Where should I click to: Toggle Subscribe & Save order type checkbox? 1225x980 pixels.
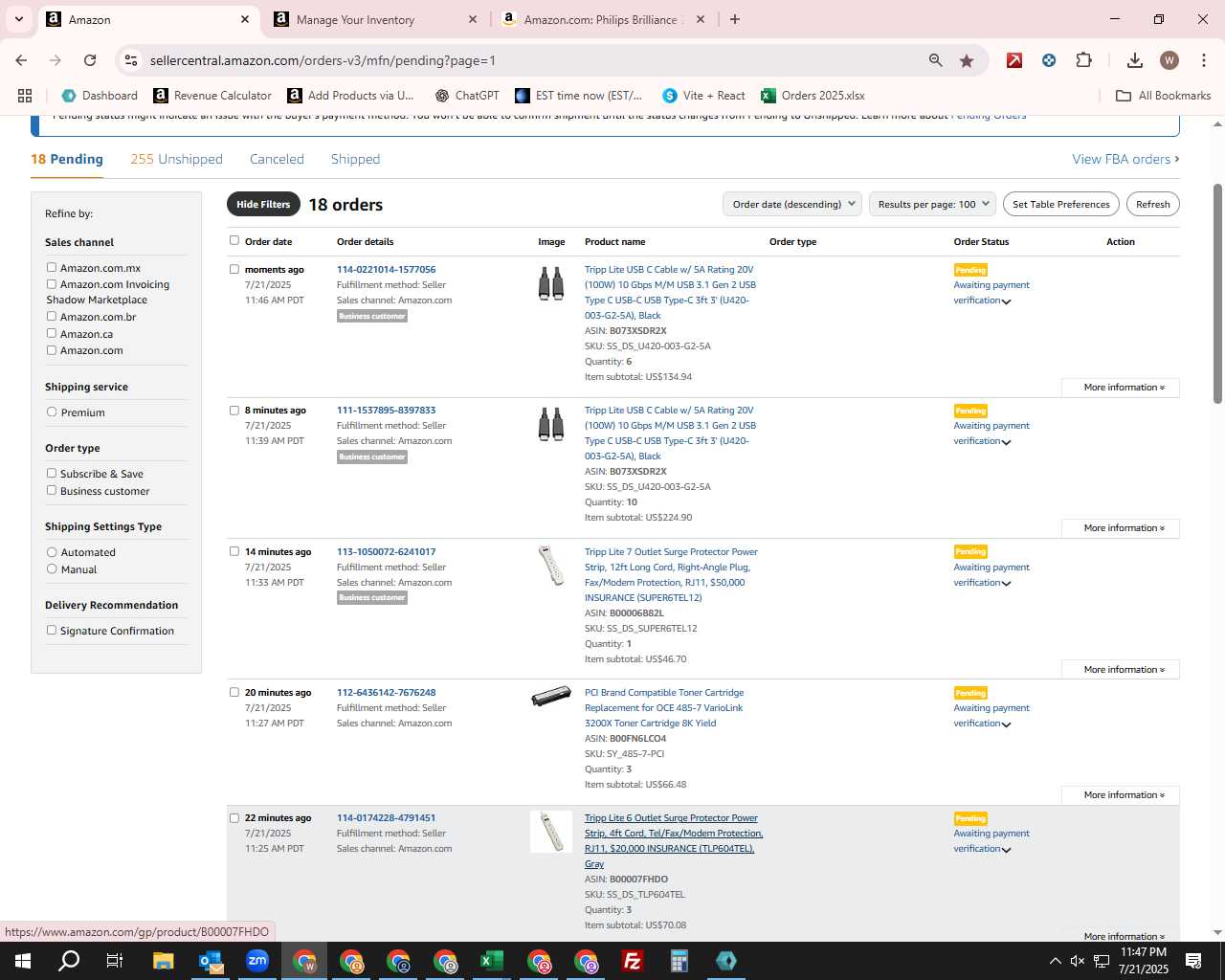(52, 473)
